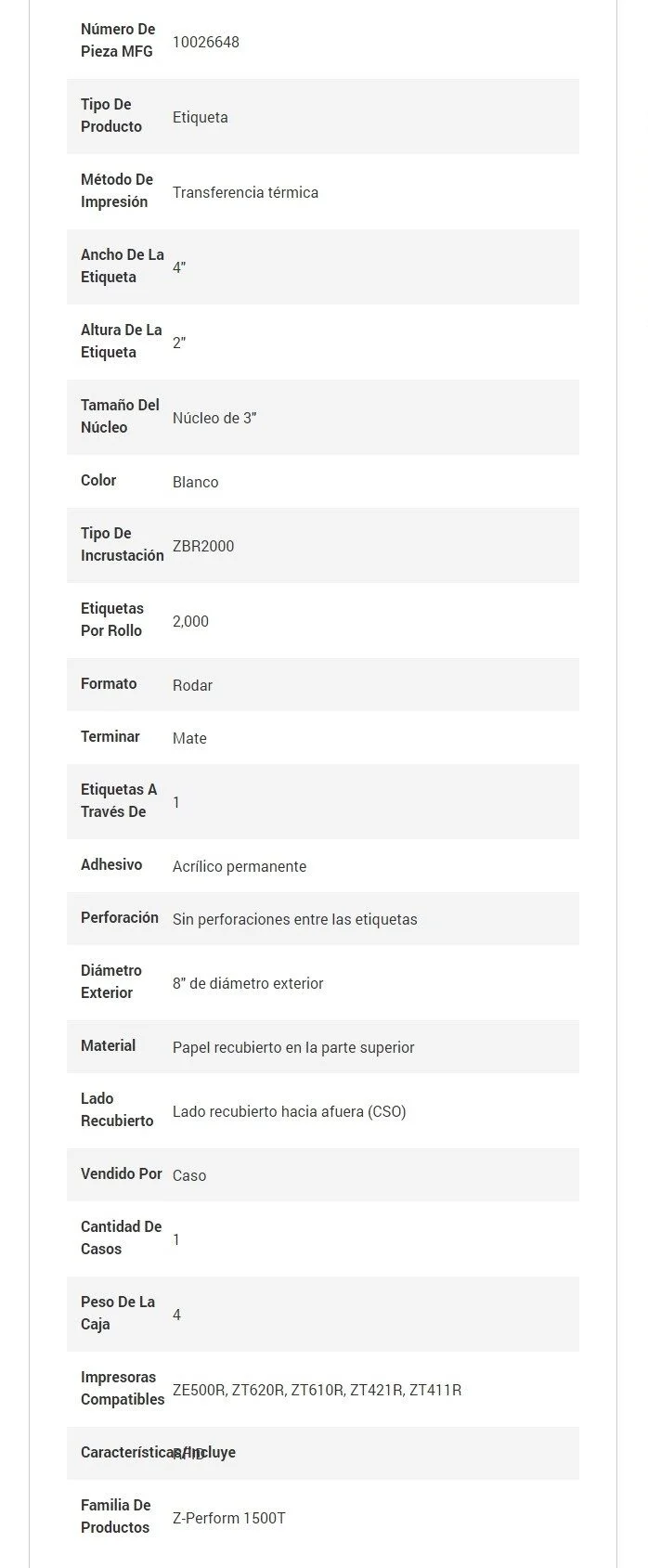Click the 'ZBR2000' inlay type value
Image resolution: width=648 pixels, height=1568 pixels.
point(202,546)
